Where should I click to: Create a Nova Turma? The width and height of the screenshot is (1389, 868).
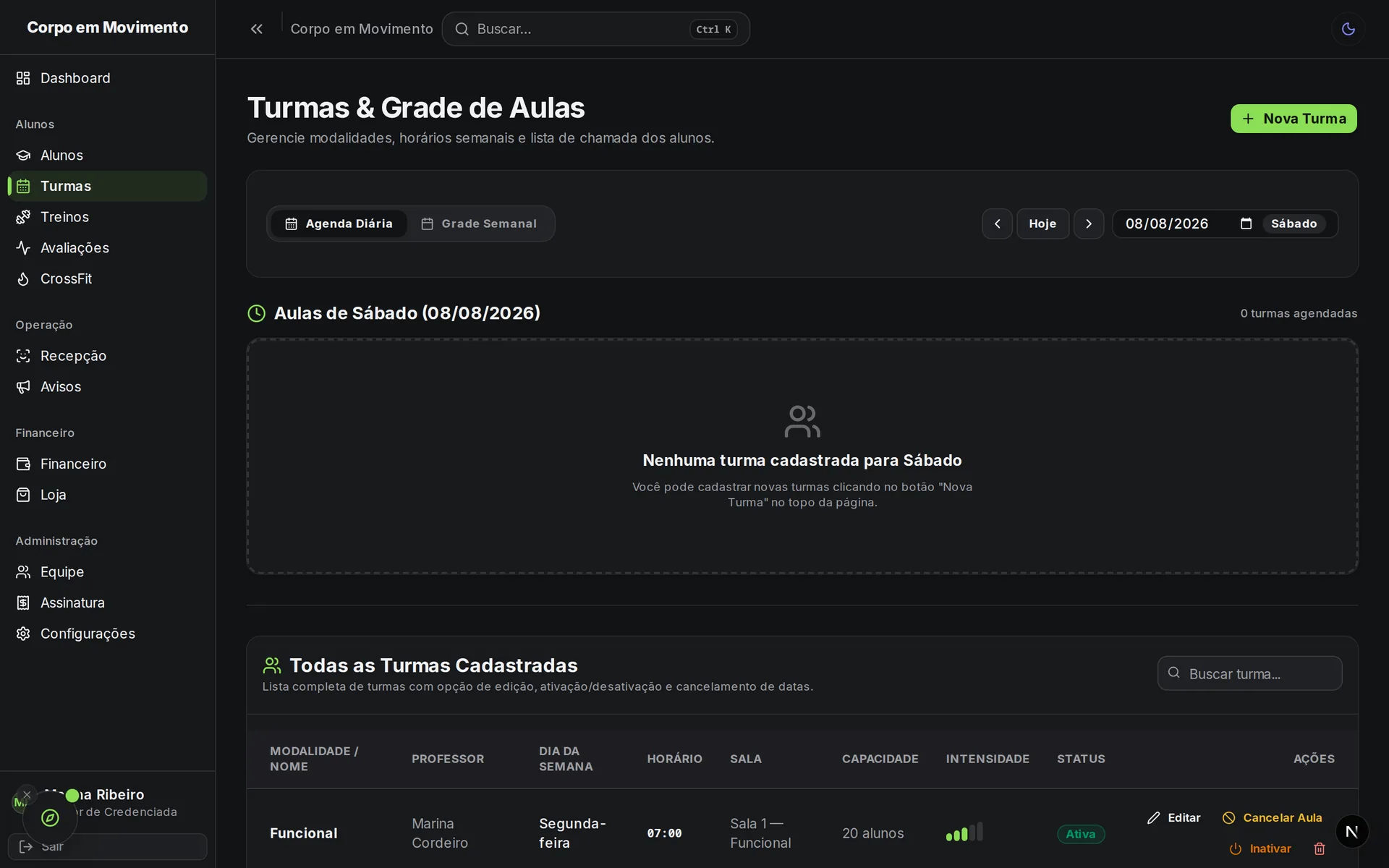pos(1294,119)
